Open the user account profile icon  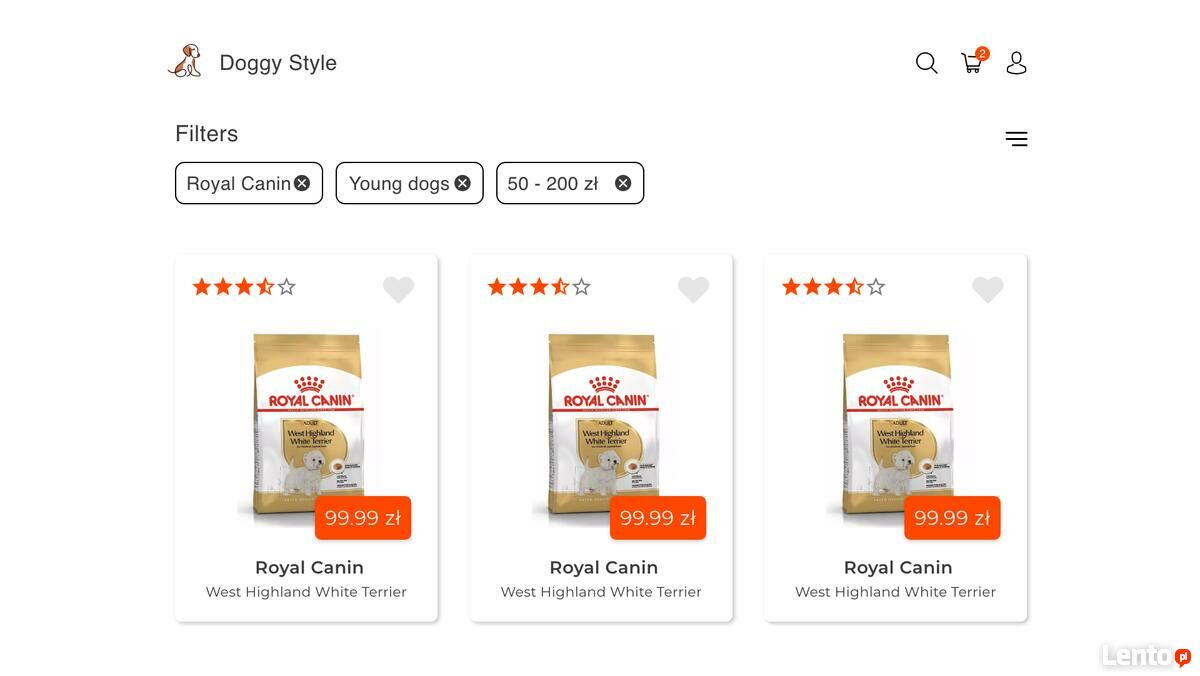[1016, 63]
